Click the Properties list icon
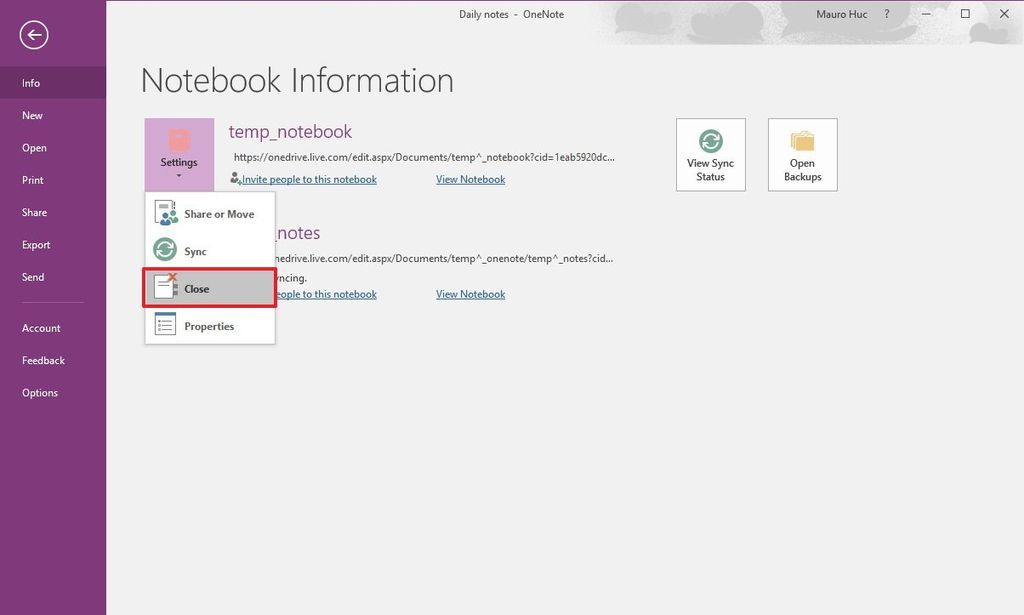The height and width of the screenshot is (615, 1024). (x=165, y=325)
